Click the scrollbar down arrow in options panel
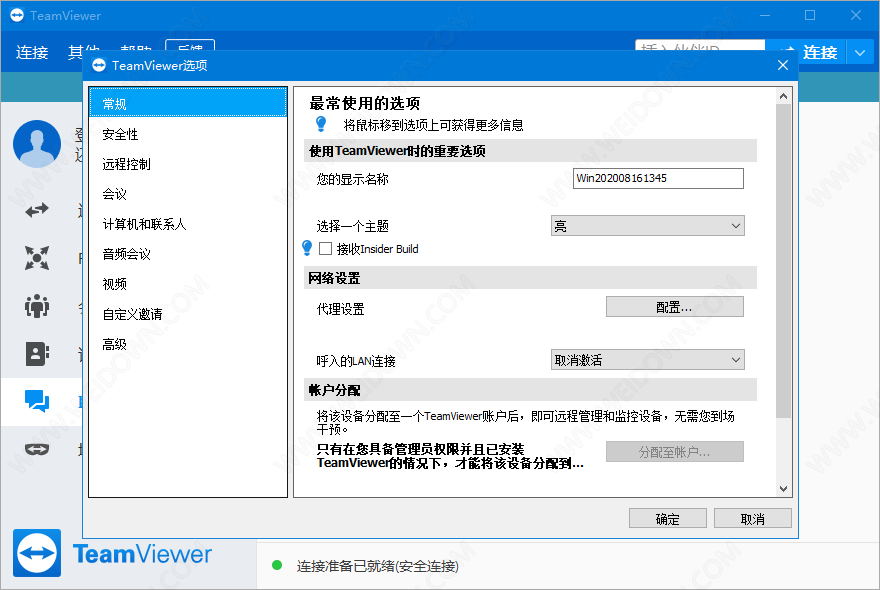This screenshot has width=880, height=590. (x=783, y=488)
